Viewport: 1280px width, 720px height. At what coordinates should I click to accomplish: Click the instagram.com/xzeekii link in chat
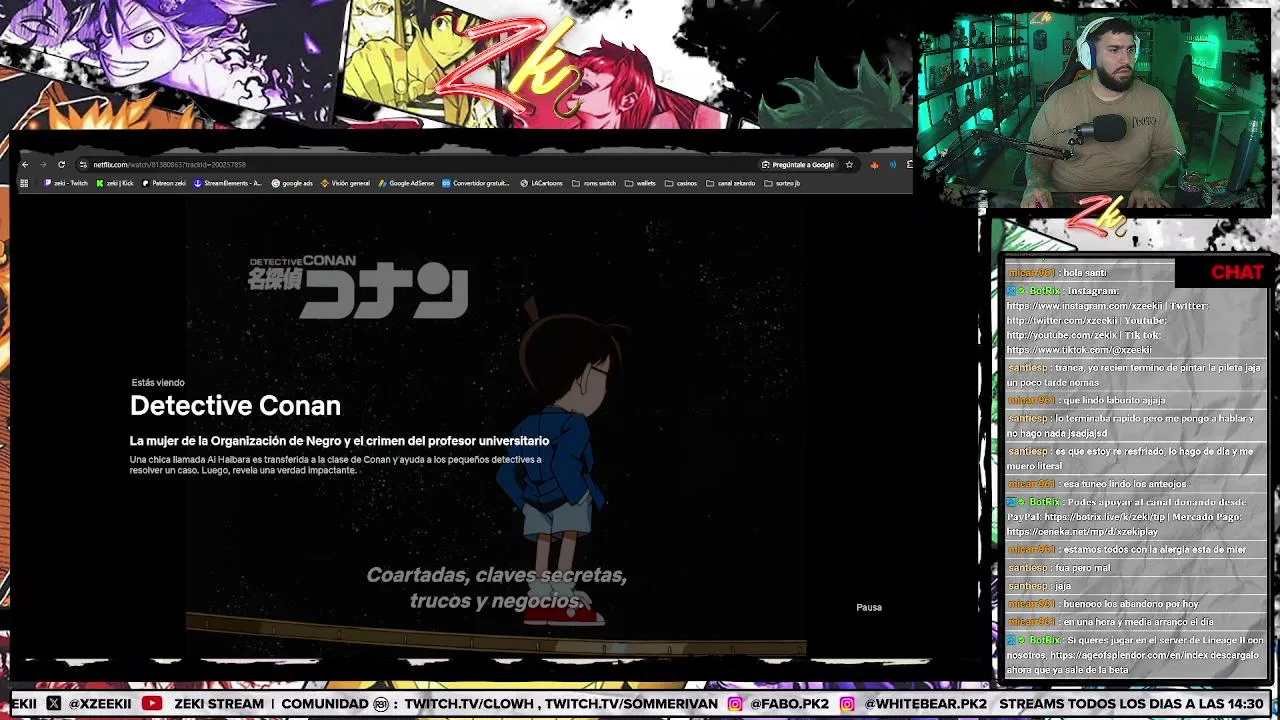coord(1085,305)
